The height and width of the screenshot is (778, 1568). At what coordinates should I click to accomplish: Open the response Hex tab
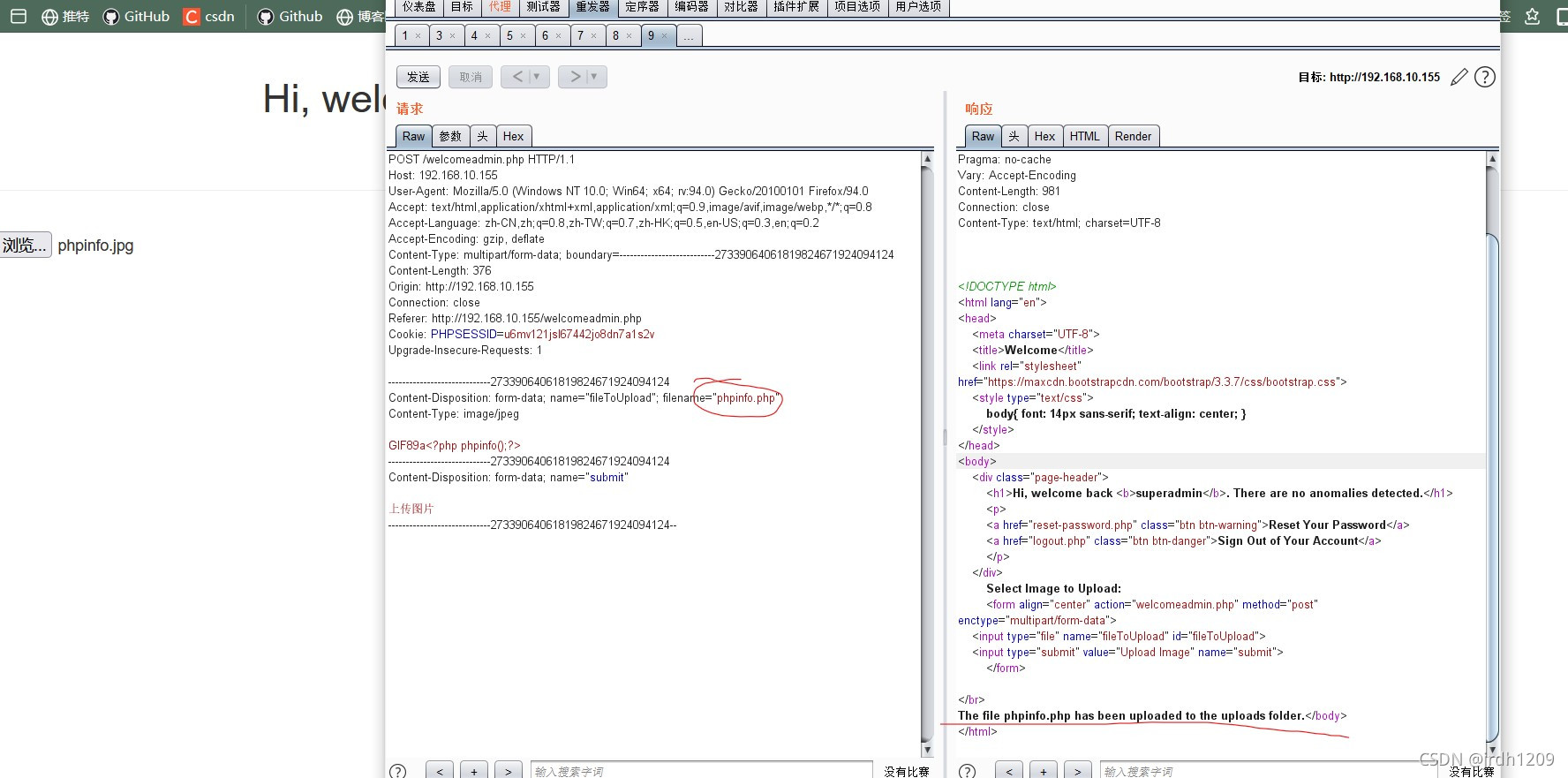point(1044,136)
